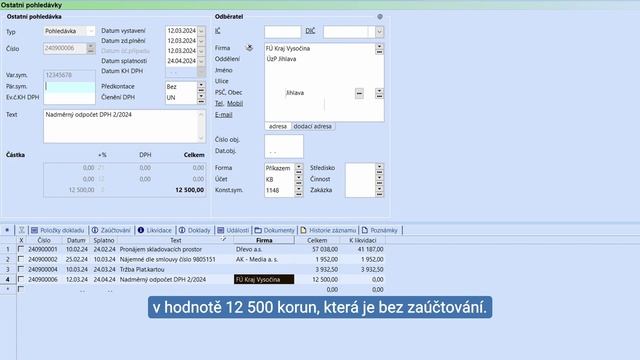Screen dimensions: 640x360
Task: Tick the checkbox for row 240900002
Action: 21,259
